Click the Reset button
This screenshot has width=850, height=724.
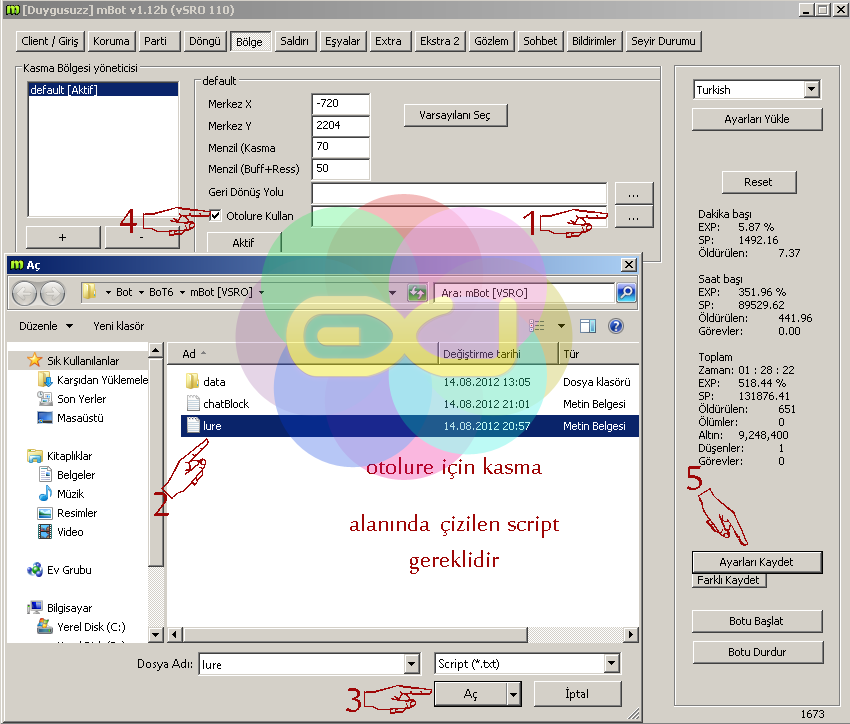[x=759, y=182]
